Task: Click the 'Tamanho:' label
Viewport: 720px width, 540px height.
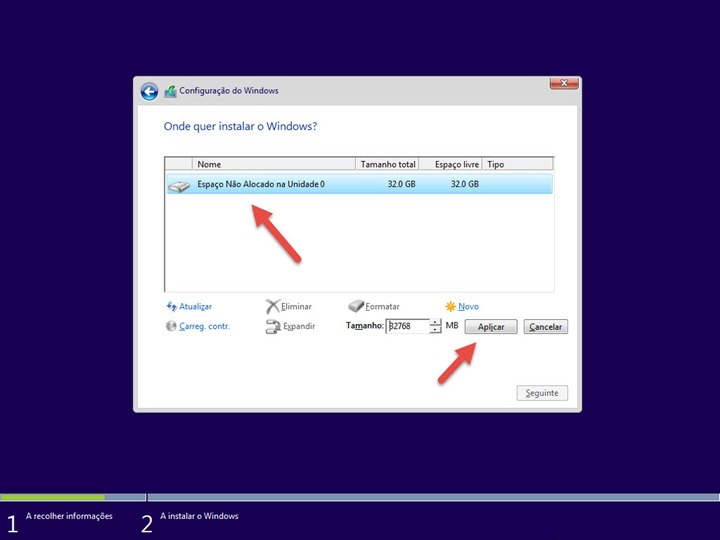Action: 365,326
